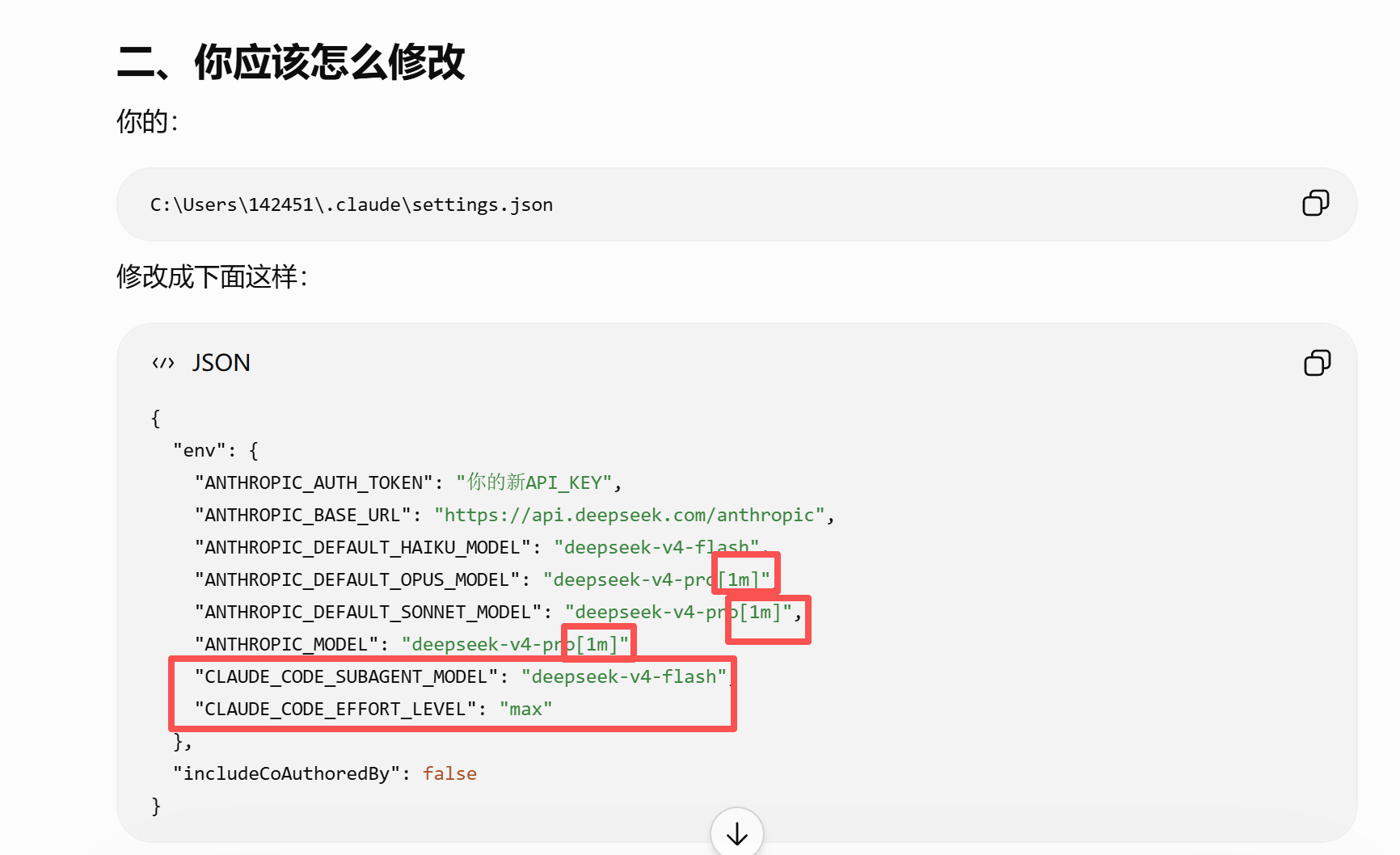Click the text 你的:
Screen dimensions: 1400x855
(147, 121)
